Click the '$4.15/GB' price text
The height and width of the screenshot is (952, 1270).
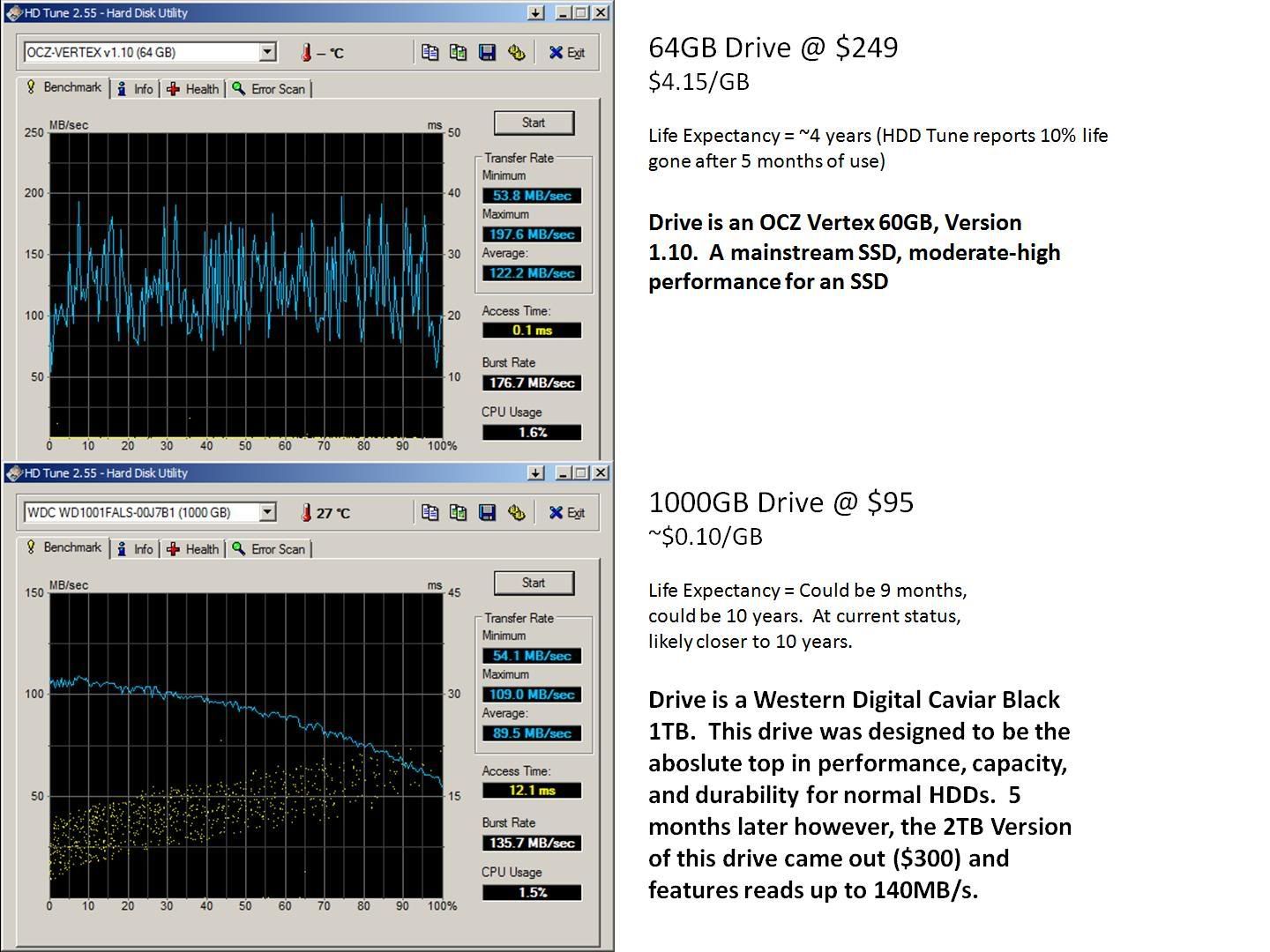point(698,82)
